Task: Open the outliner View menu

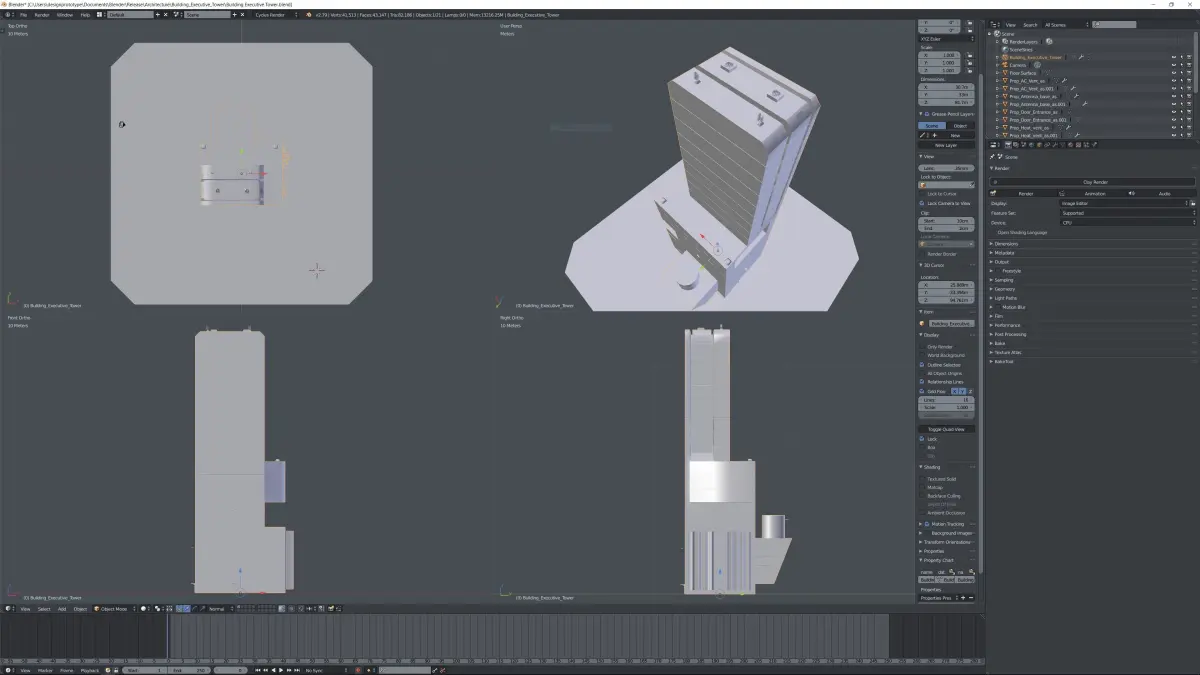Action: click(x=1011, y=24)
